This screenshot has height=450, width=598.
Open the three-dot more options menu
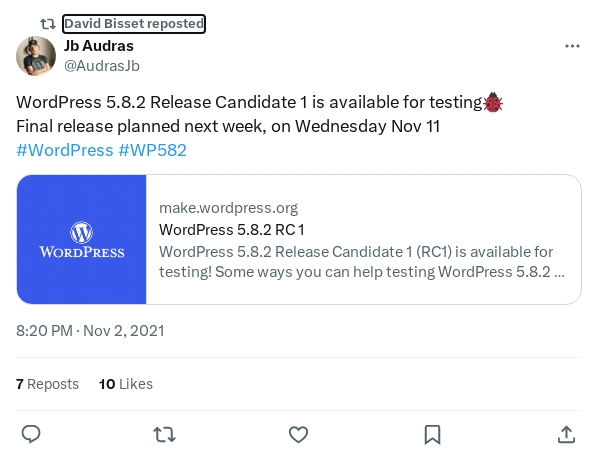coord(572,46)
